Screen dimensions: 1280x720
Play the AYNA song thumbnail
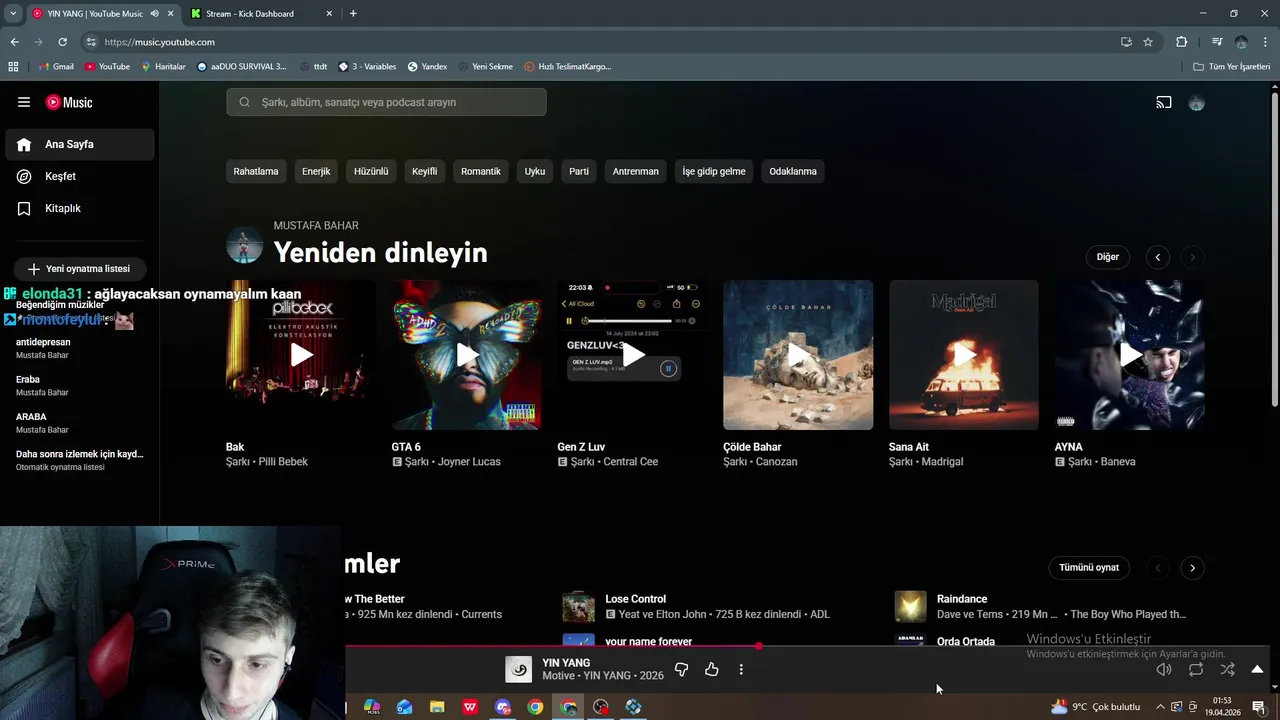1130,355
